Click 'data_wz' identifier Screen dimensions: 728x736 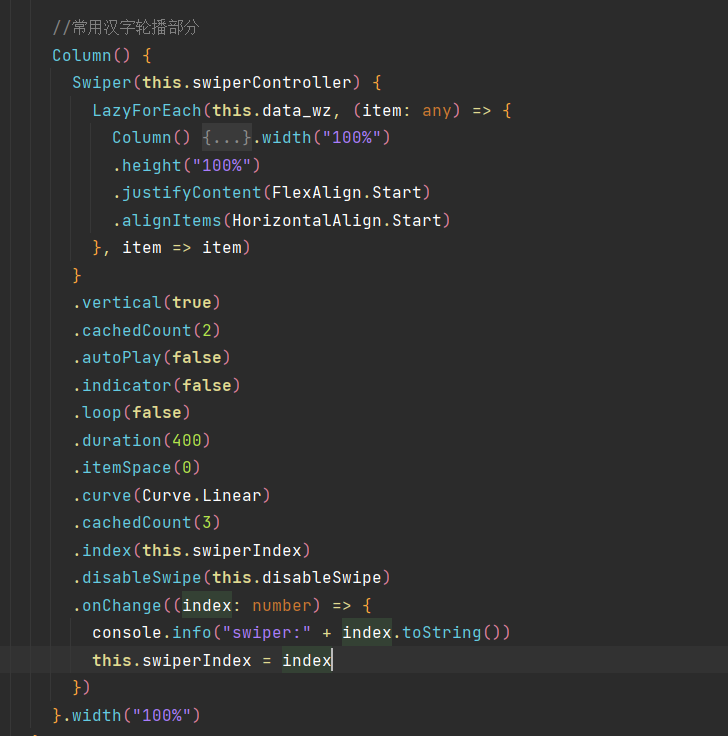click(297, 110)
